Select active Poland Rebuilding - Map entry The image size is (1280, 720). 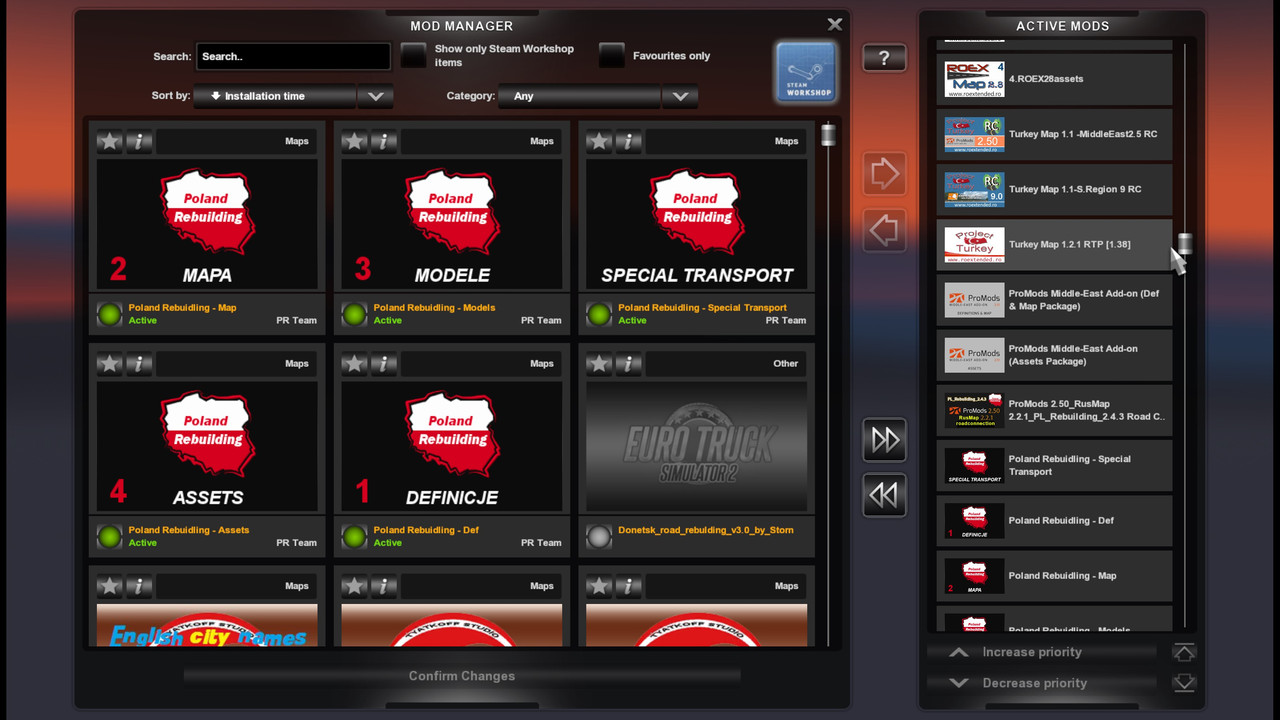[1054, 576]
